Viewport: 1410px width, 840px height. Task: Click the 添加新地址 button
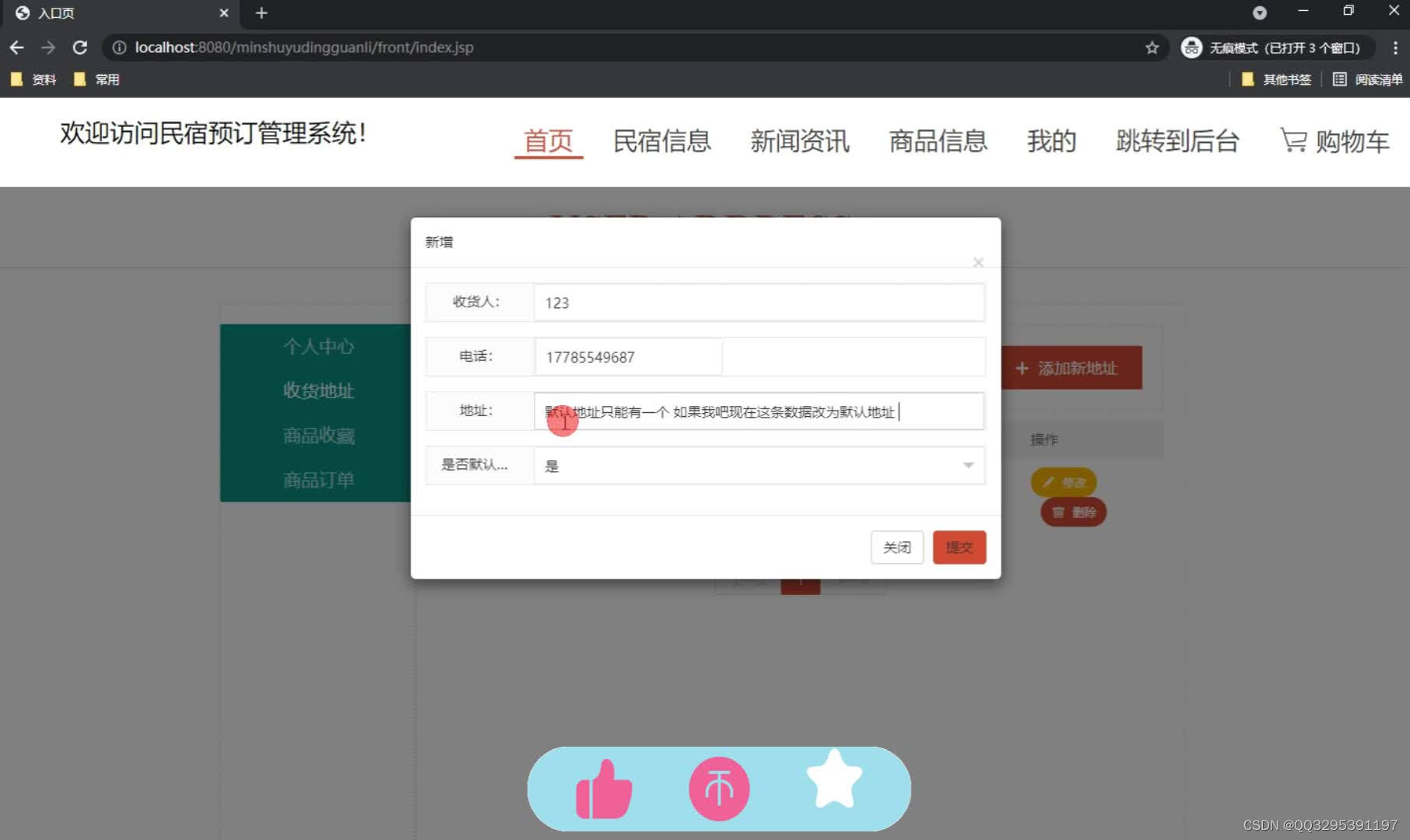click(1072, 368)
